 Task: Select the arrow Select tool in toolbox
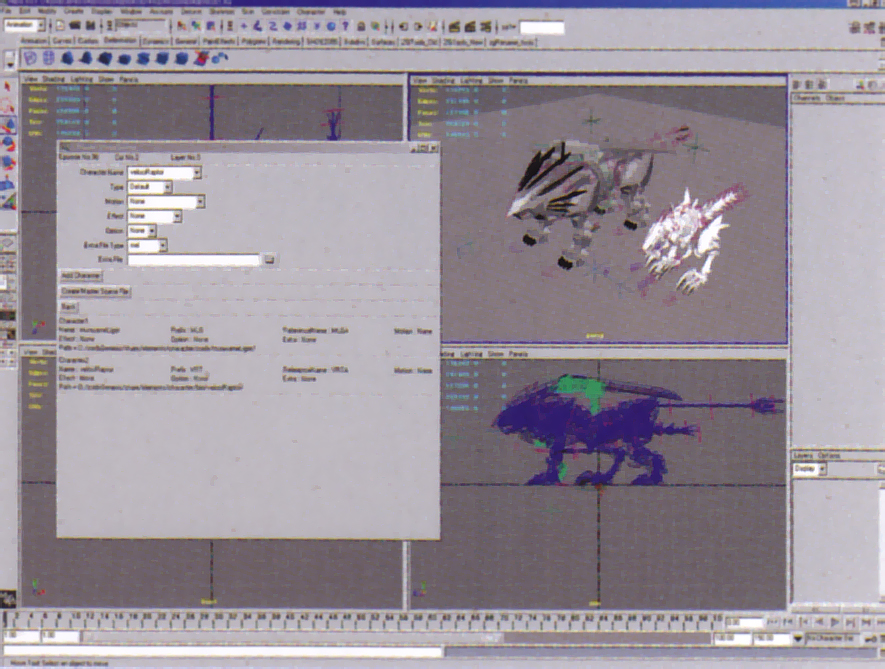(x=8, y=86)
